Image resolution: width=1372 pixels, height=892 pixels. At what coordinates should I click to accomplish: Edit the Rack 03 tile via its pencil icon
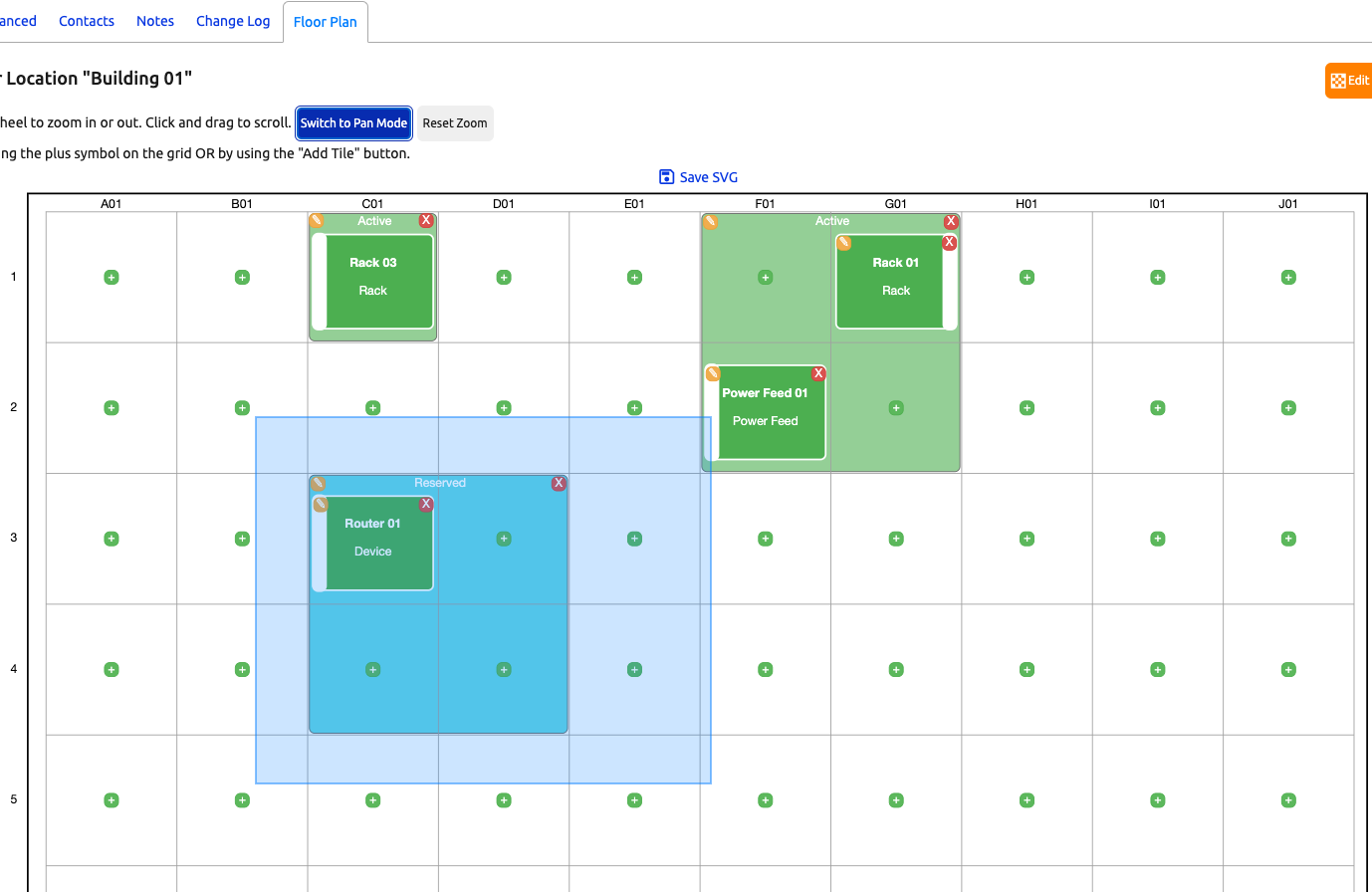coord(317,220)
